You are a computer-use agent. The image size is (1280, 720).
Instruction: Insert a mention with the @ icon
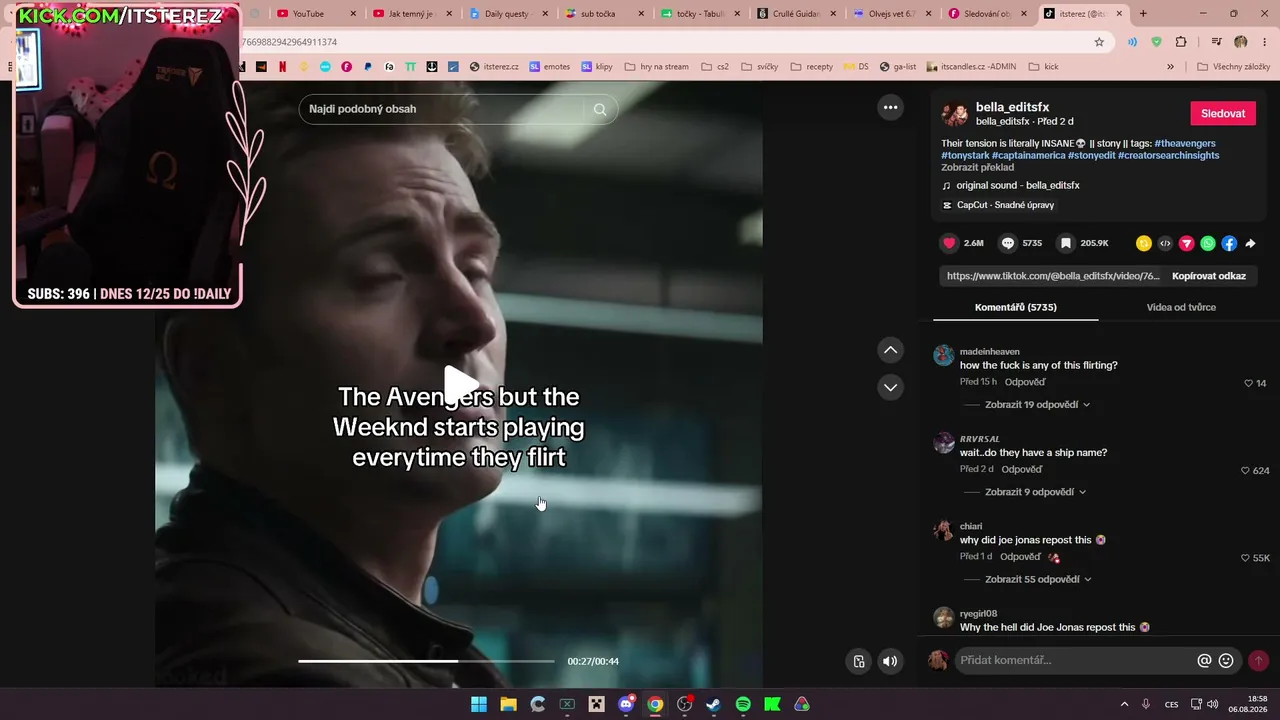click(1204, 660)
